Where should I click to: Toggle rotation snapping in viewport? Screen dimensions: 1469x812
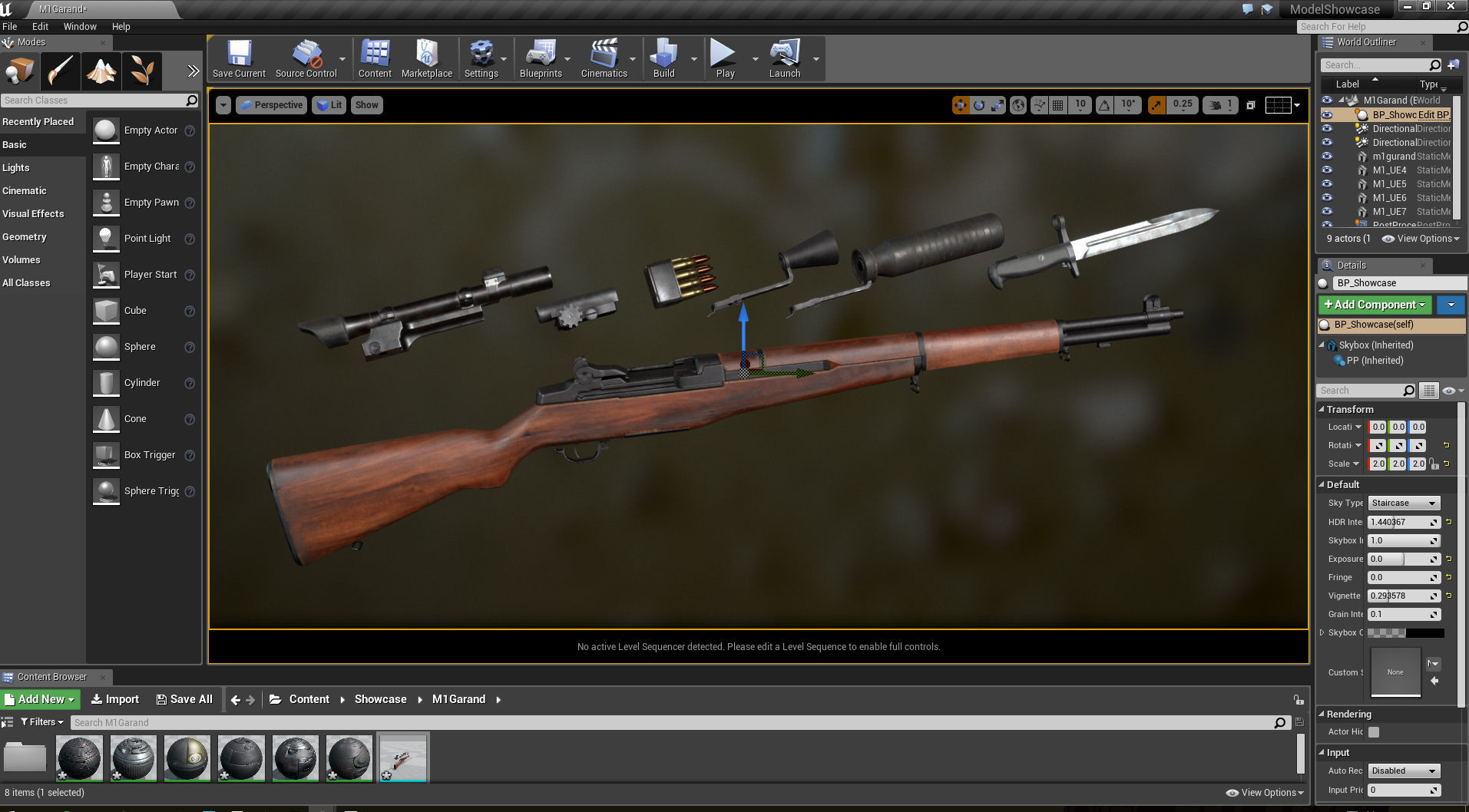click(x=1104, y=105)
